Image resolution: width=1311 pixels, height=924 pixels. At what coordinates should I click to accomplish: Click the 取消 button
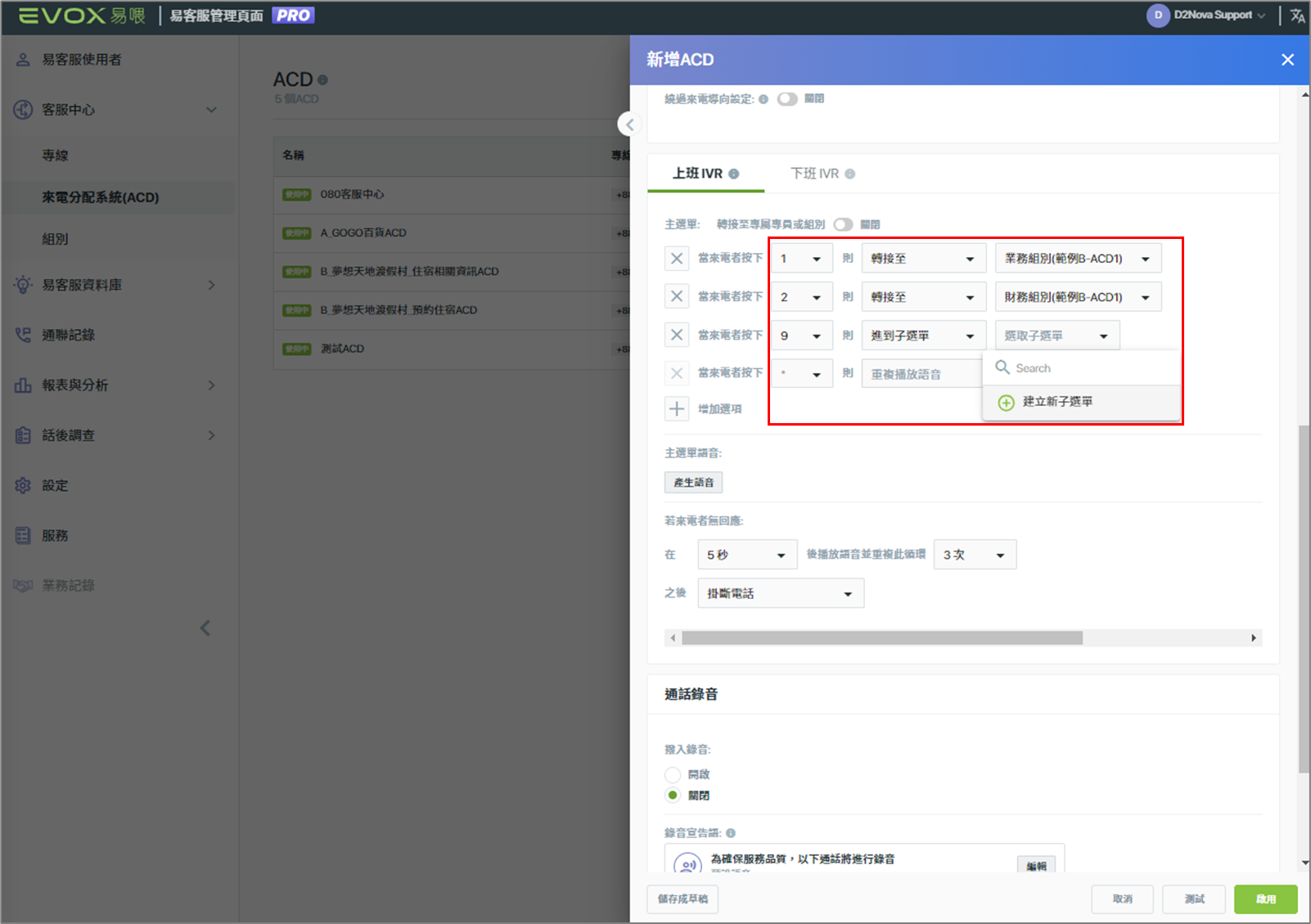tap(1122, 899)
